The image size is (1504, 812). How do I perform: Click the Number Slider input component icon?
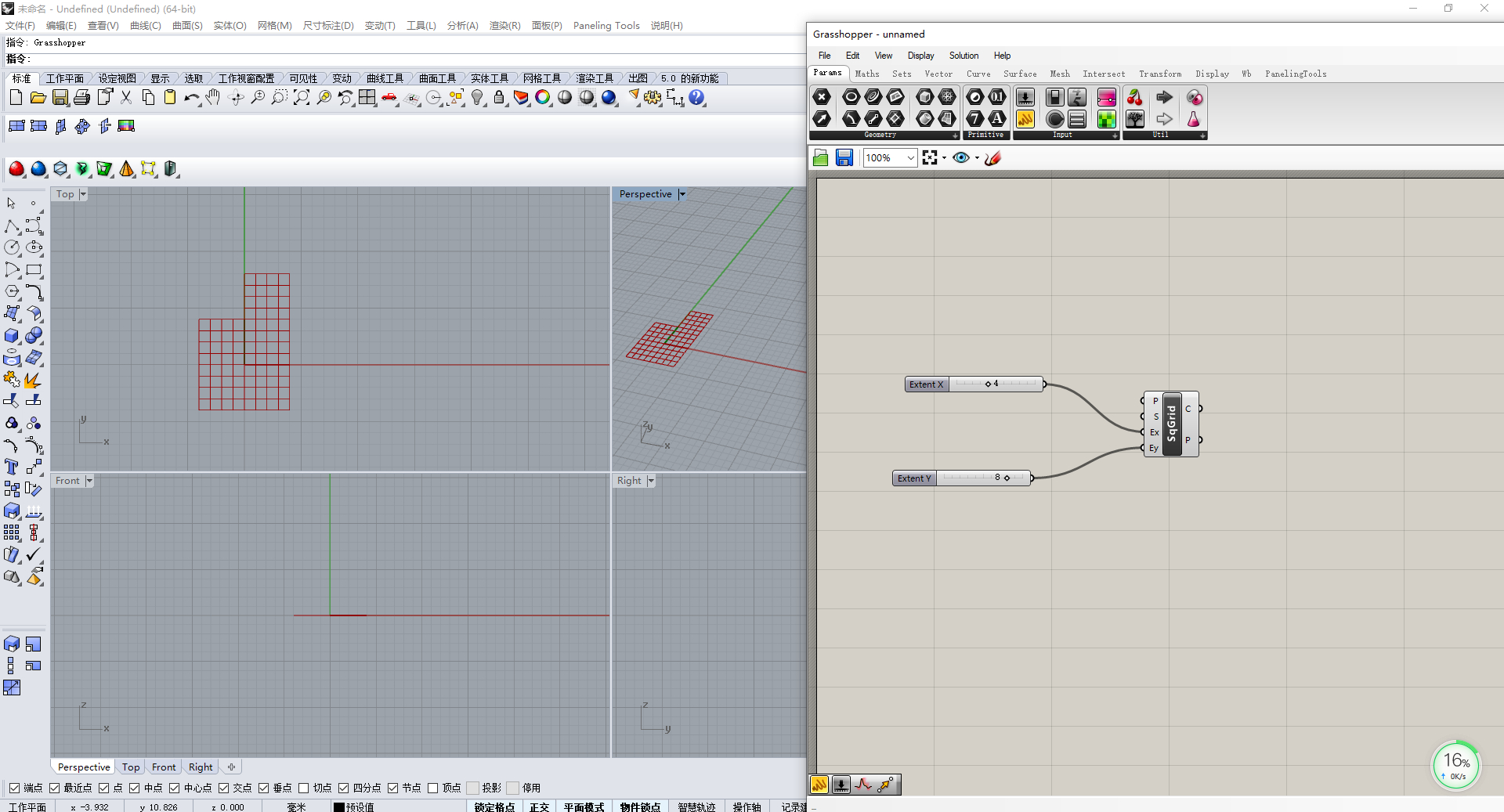tap(1025, 97)
